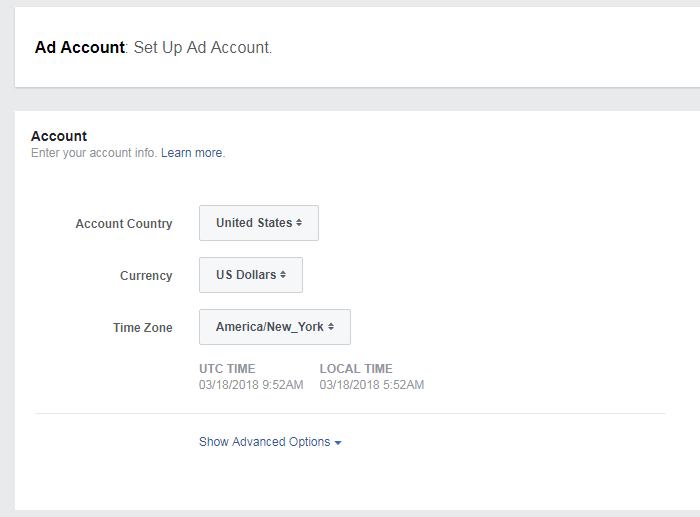Click the up-down arrows beside America/New_York
The height and width of the screenshot is (517, 700).
click(x=331, y=327)
